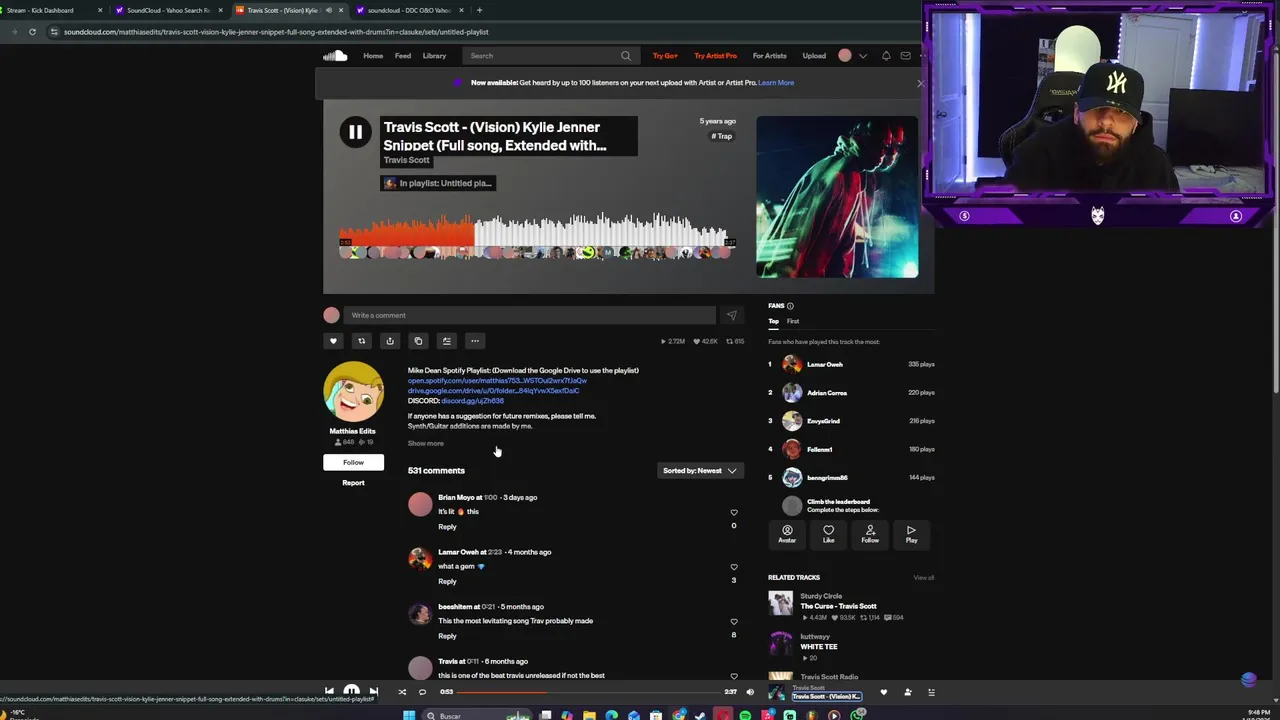Click the search magnifier icon

(x=626, y=56)
